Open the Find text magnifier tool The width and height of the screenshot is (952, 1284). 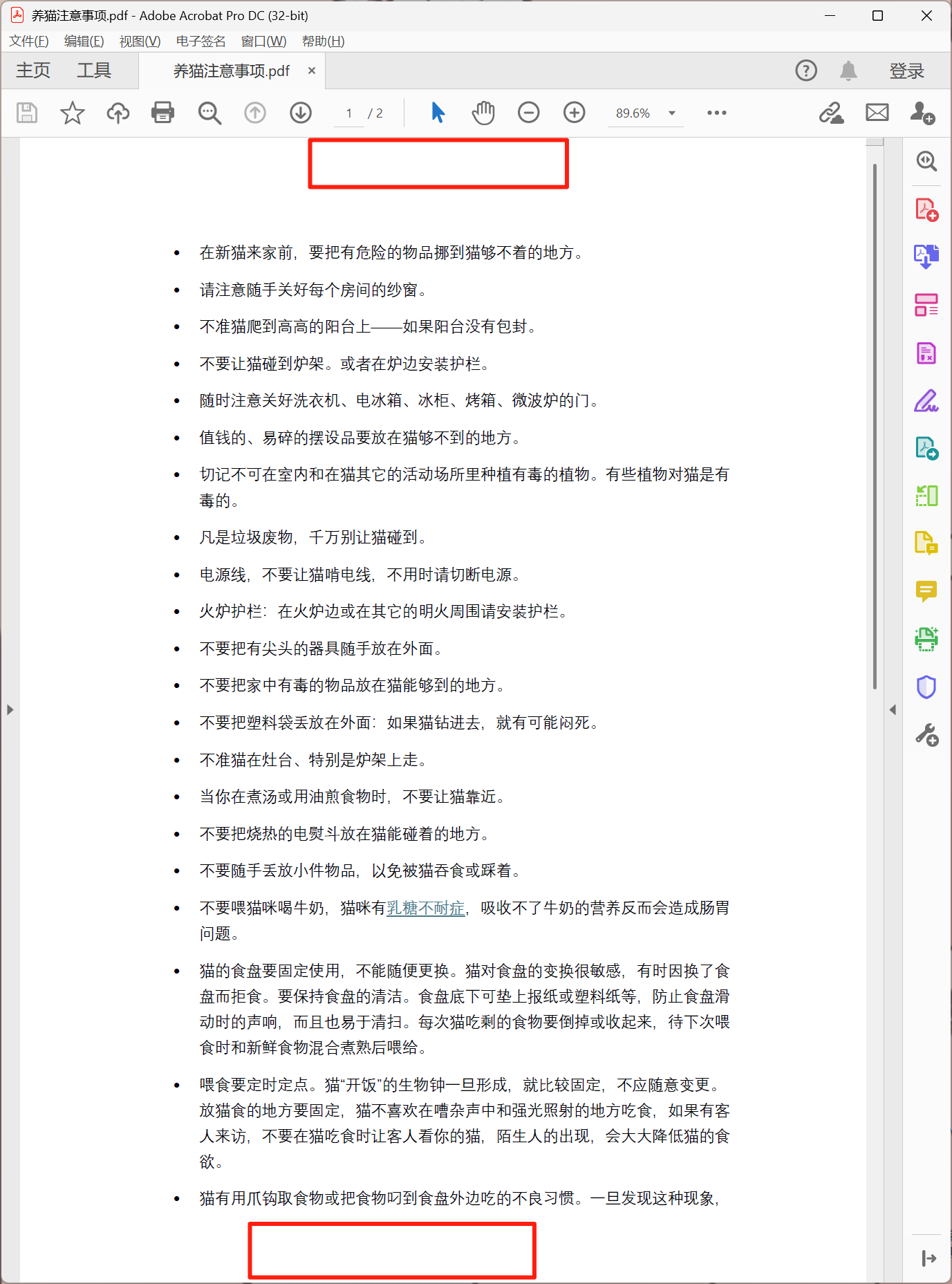click(x=209, y=113)
